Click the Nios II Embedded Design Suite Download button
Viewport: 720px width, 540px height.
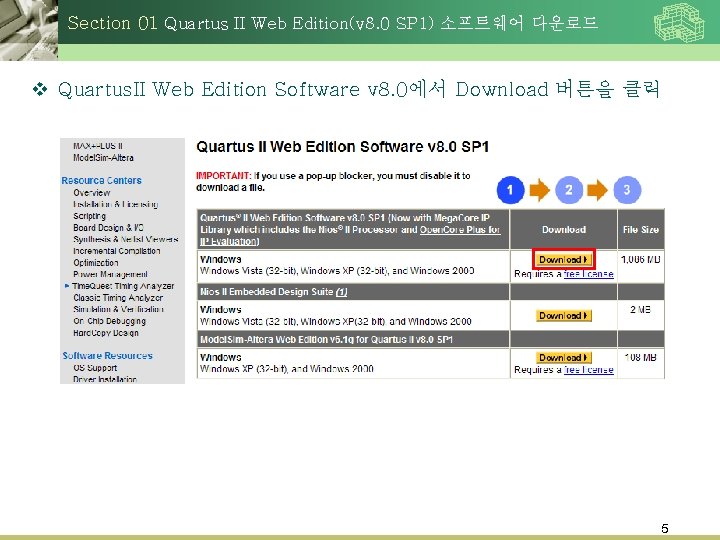point(563,315)
